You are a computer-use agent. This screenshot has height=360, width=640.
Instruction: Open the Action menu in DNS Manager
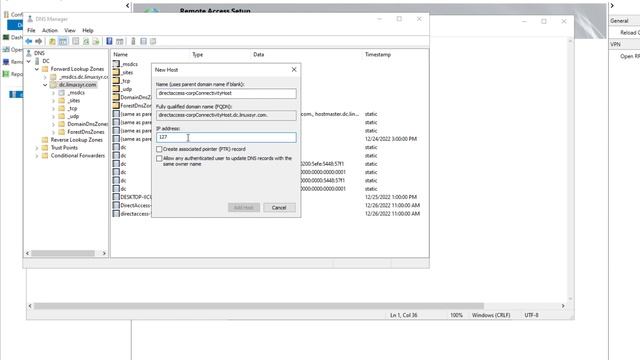pos(50,30)
